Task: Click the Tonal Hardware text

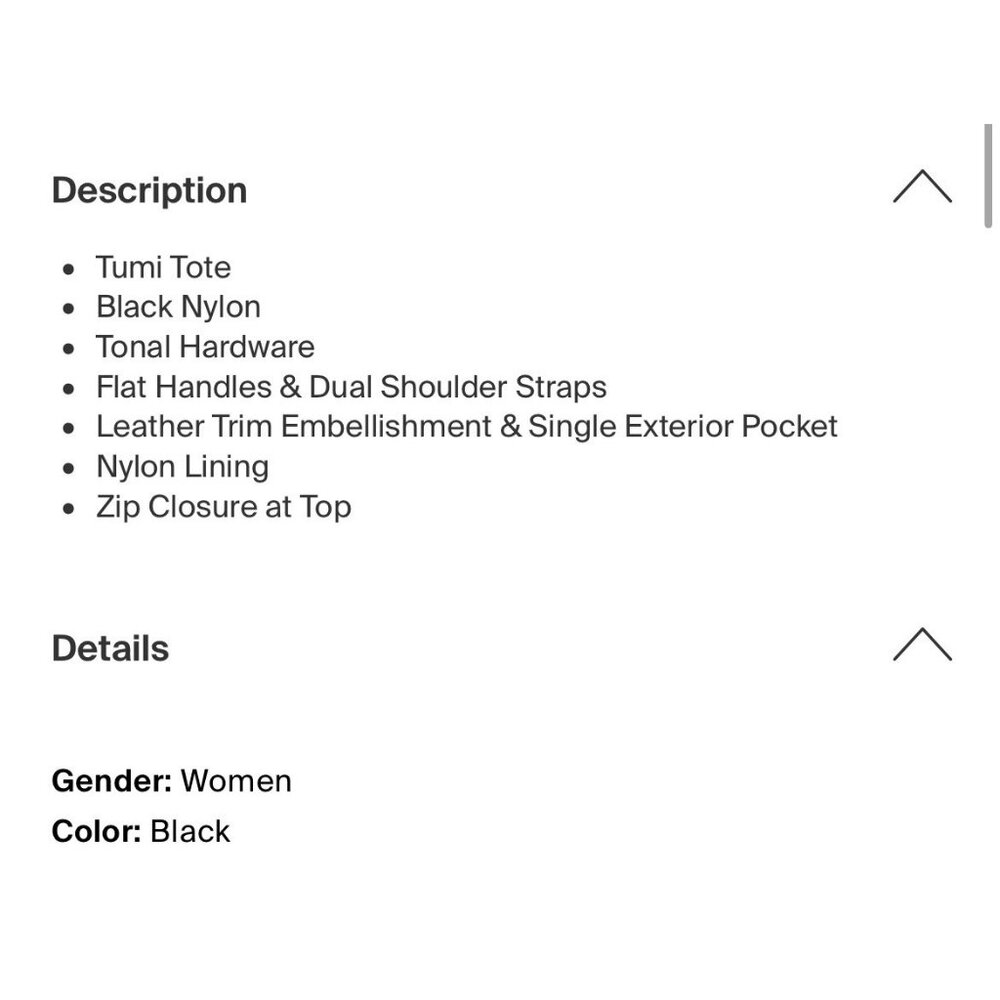Action: [x=205, y=347]
